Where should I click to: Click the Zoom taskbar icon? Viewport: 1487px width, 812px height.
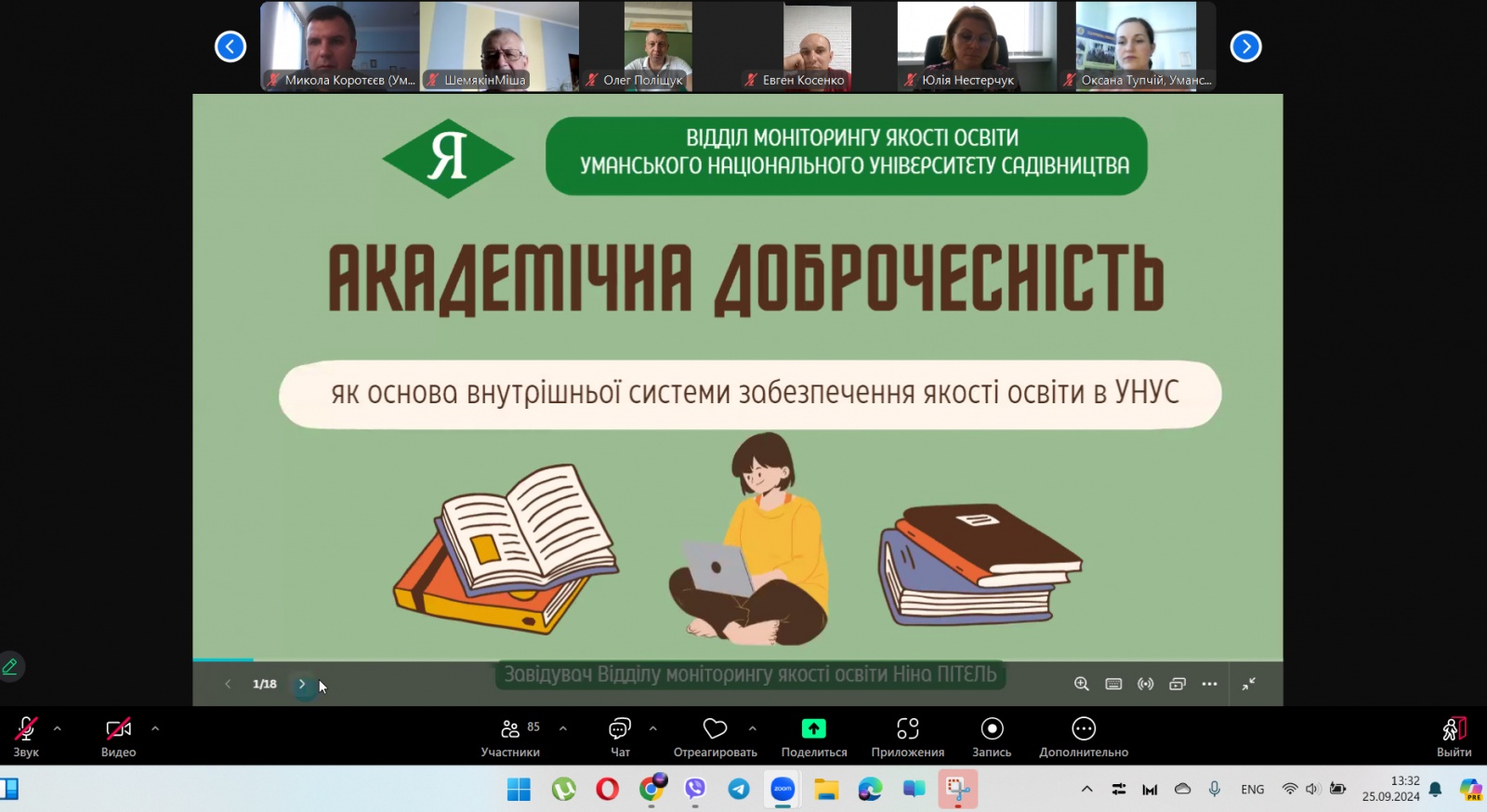pos(783,790)
